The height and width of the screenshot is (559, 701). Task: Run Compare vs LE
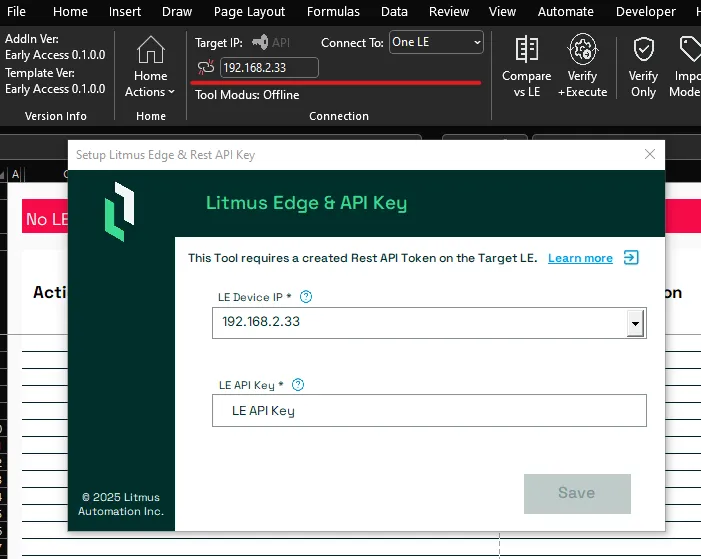pos(526,66)
